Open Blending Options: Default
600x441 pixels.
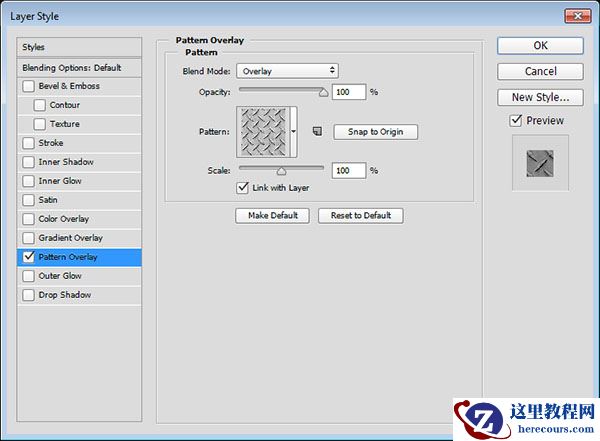click(x=79, y=68)
